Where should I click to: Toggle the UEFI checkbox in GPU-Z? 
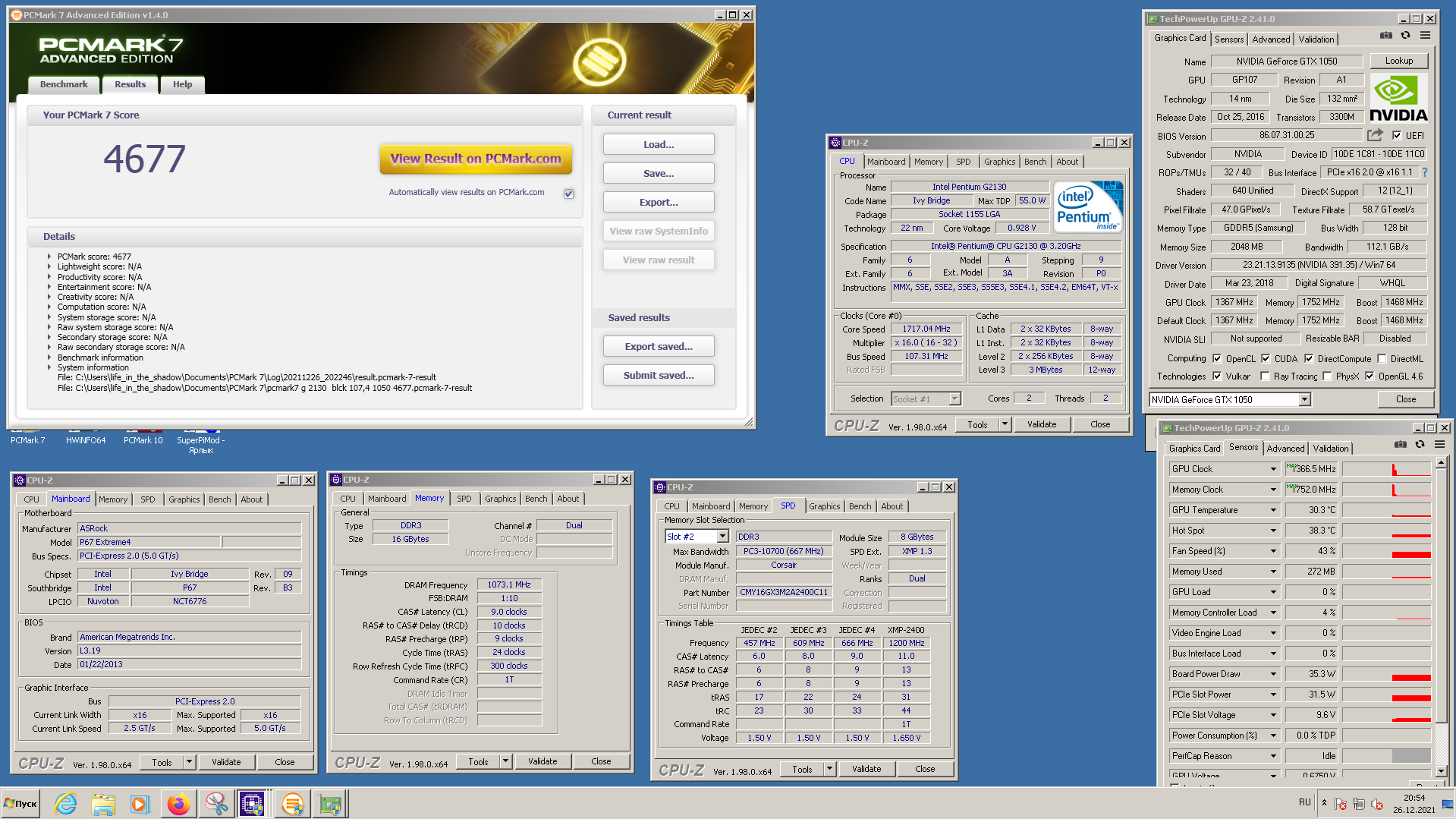pos(1397,135)
